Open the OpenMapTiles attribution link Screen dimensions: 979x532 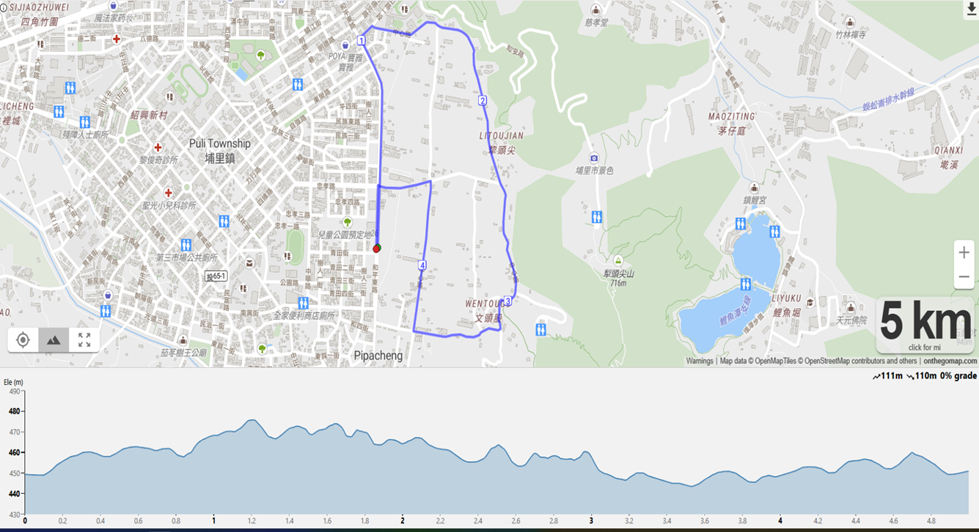773,361
